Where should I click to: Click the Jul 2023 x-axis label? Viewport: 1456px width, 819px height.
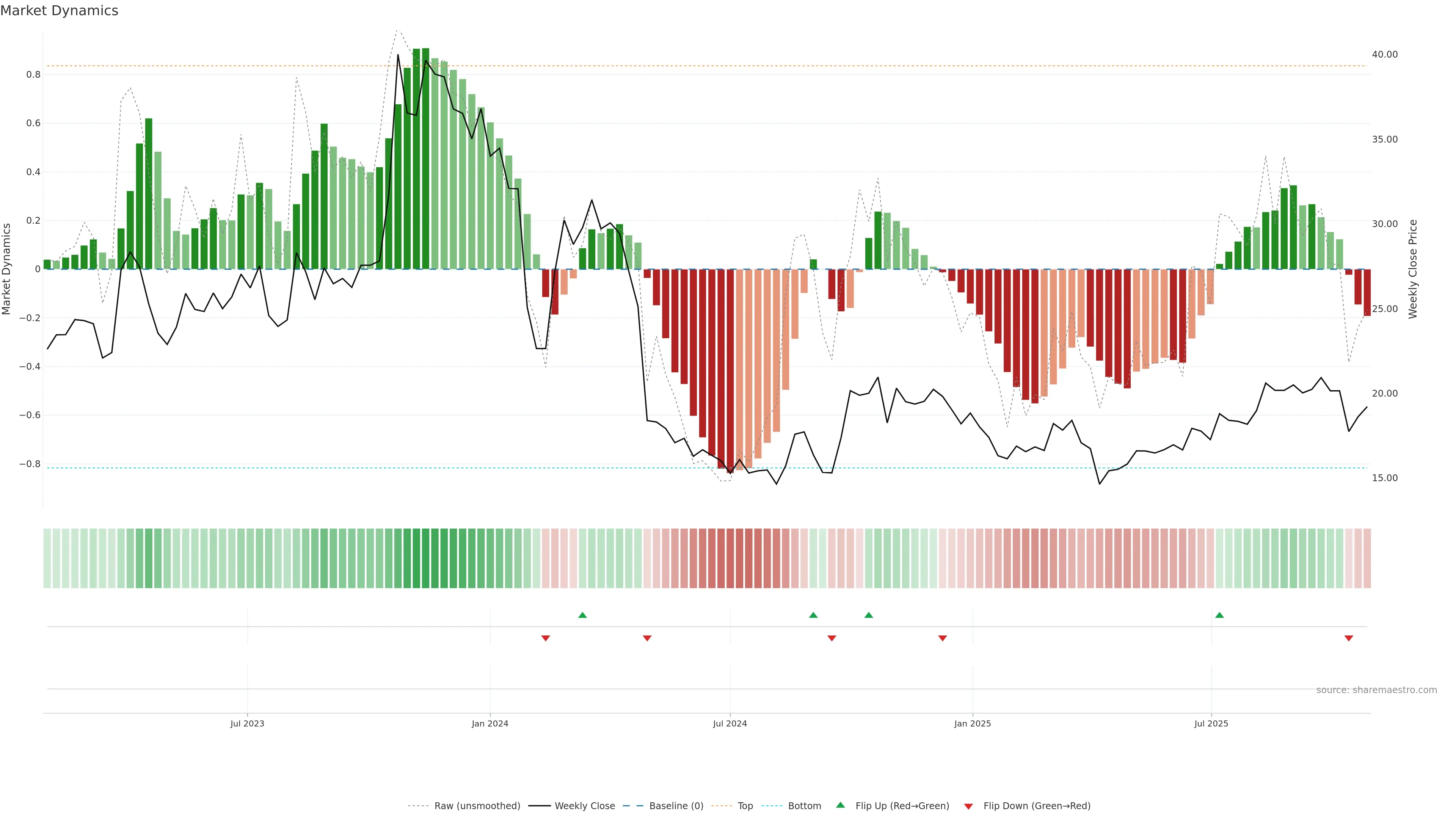pyautogui.click(x=247, y=723)
